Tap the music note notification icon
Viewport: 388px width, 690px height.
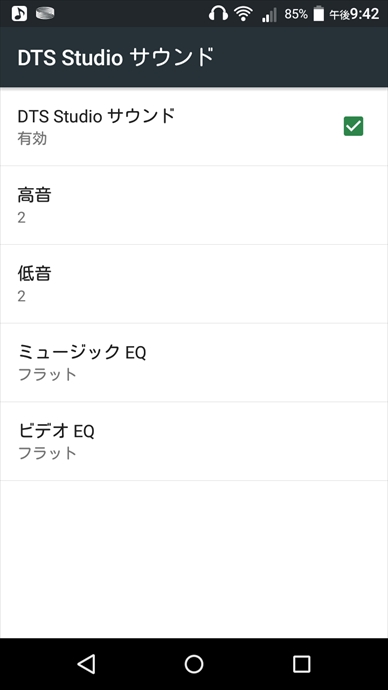19,13
